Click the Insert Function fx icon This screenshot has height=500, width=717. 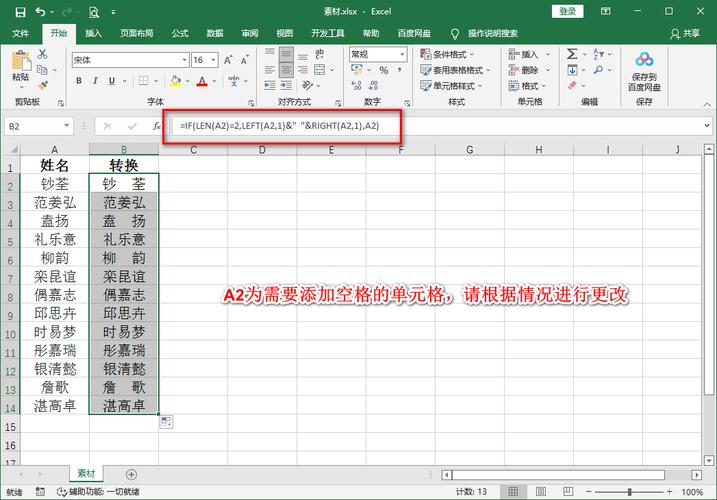click(x=156, y=126)
